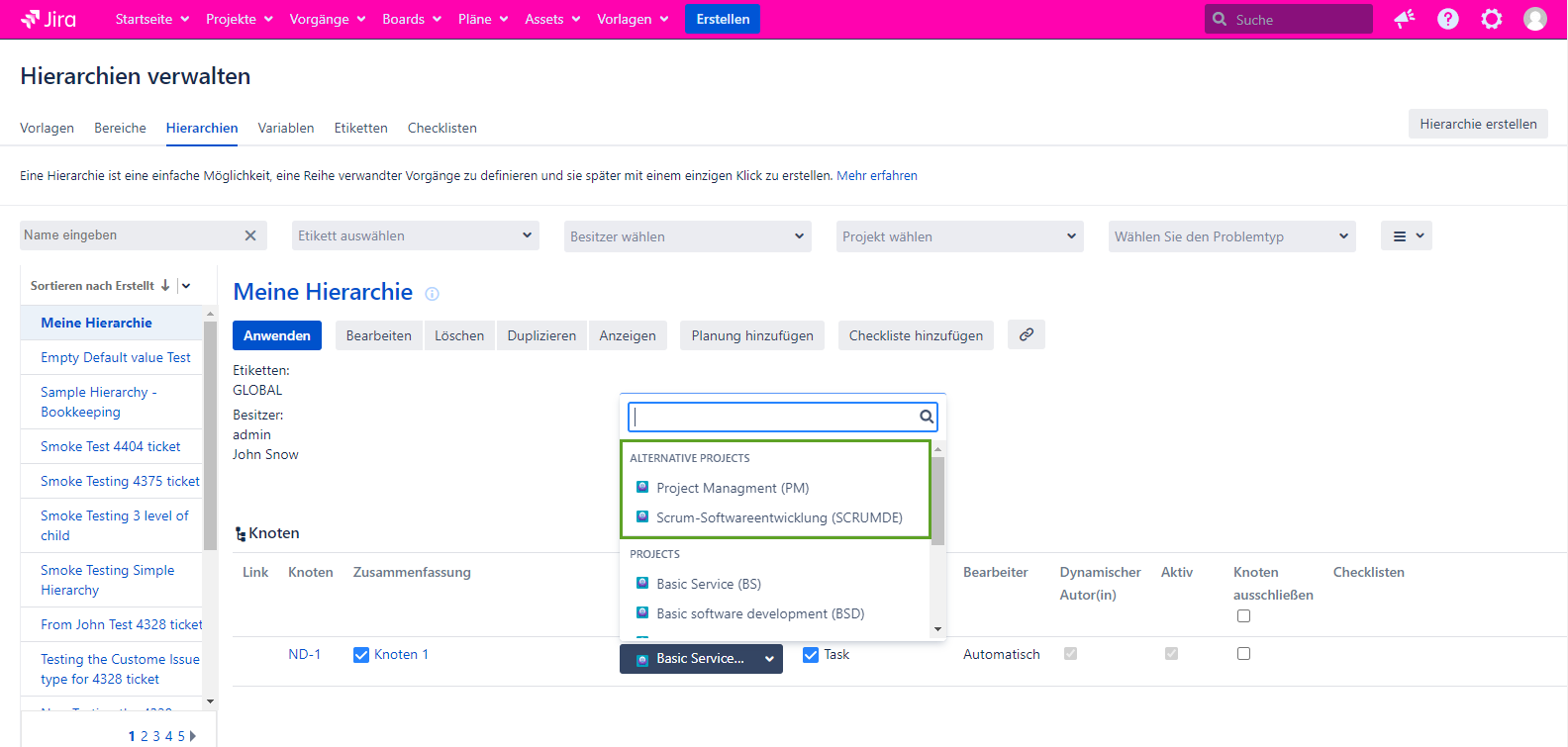Click the Hierarchie erstellen button
The image size is (1568, 747).
click(x=1477, y=124)
